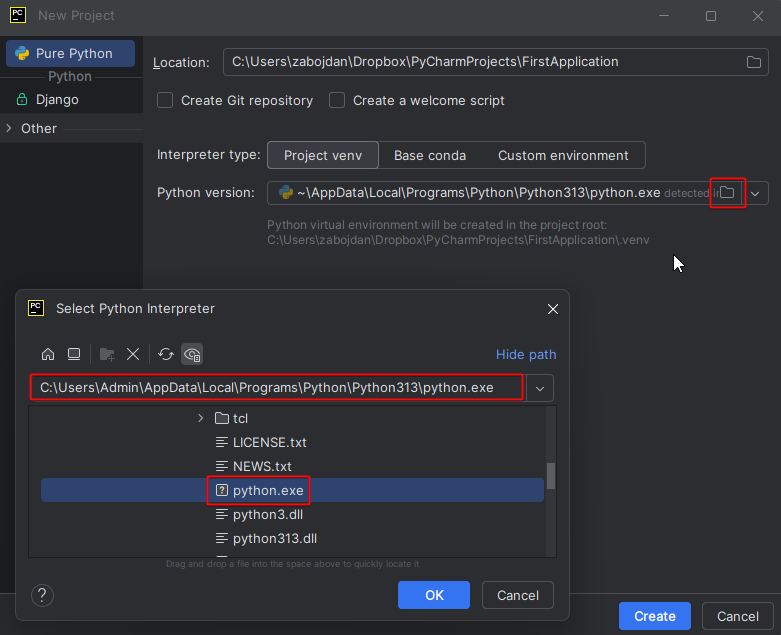781x635 pixels.
Task: Click the file tree scrollbar thumb
Action: click(x=550, y=476)
